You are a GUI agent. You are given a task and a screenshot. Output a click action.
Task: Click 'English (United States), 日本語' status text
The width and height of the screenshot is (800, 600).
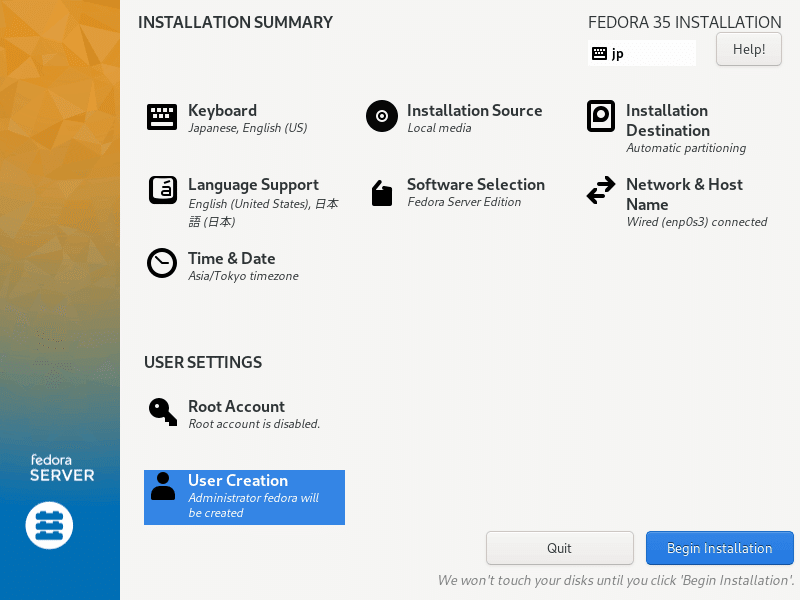coord(263,213)
